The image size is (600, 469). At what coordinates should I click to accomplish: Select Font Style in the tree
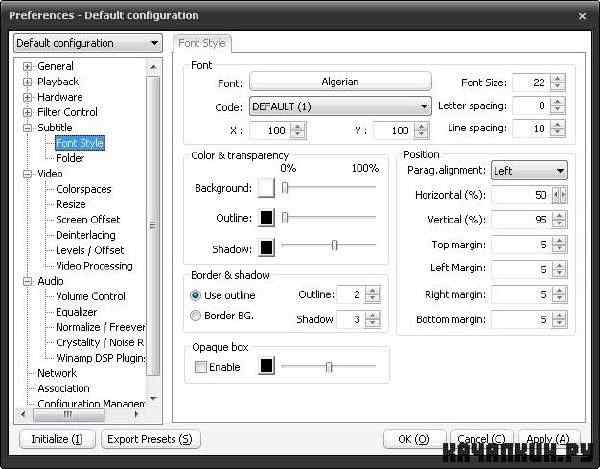80,143
